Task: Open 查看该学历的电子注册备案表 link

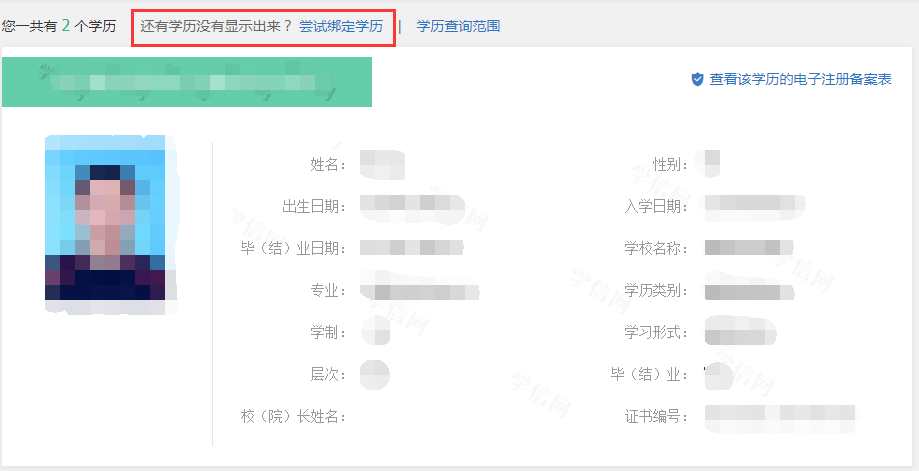Action: (800, 79)
